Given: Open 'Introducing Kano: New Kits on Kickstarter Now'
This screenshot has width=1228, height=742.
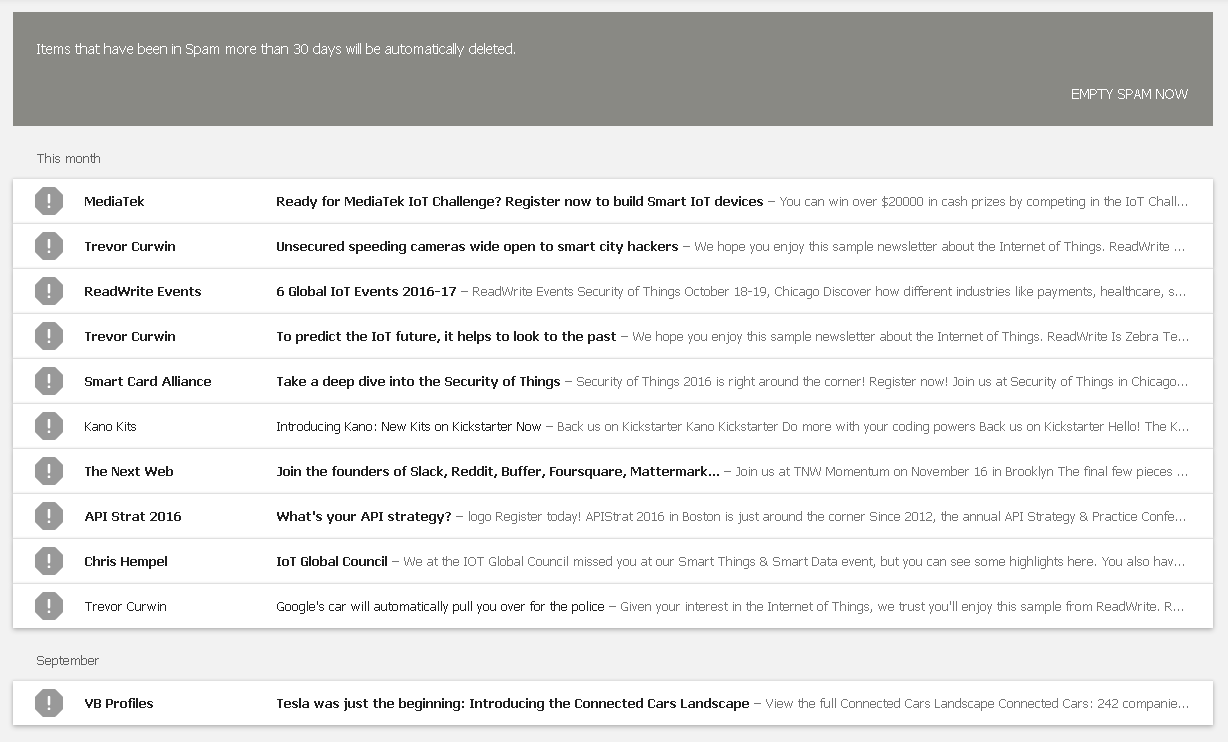Looking at the screenshot, I should point(408,426).
